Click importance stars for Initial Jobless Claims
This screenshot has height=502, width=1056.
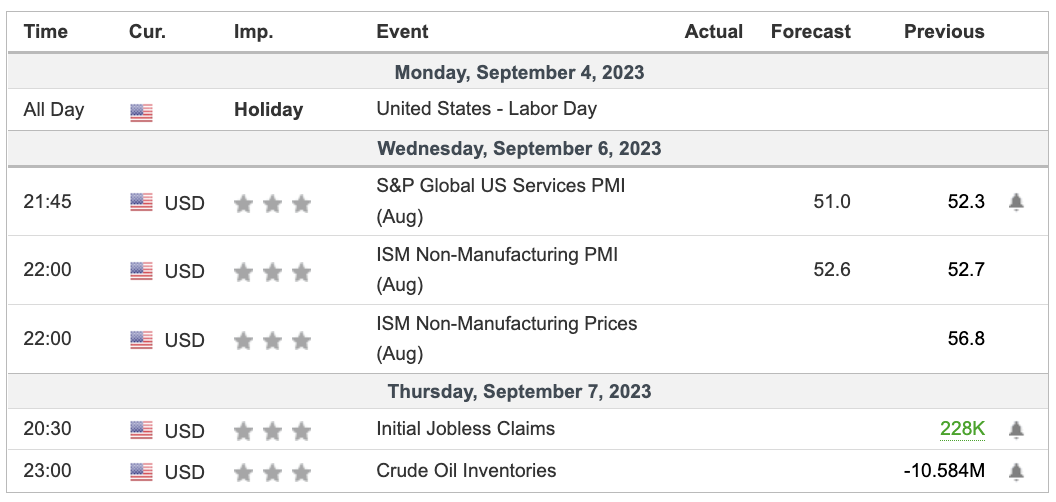pyautogui.click(x=272, y=432)
